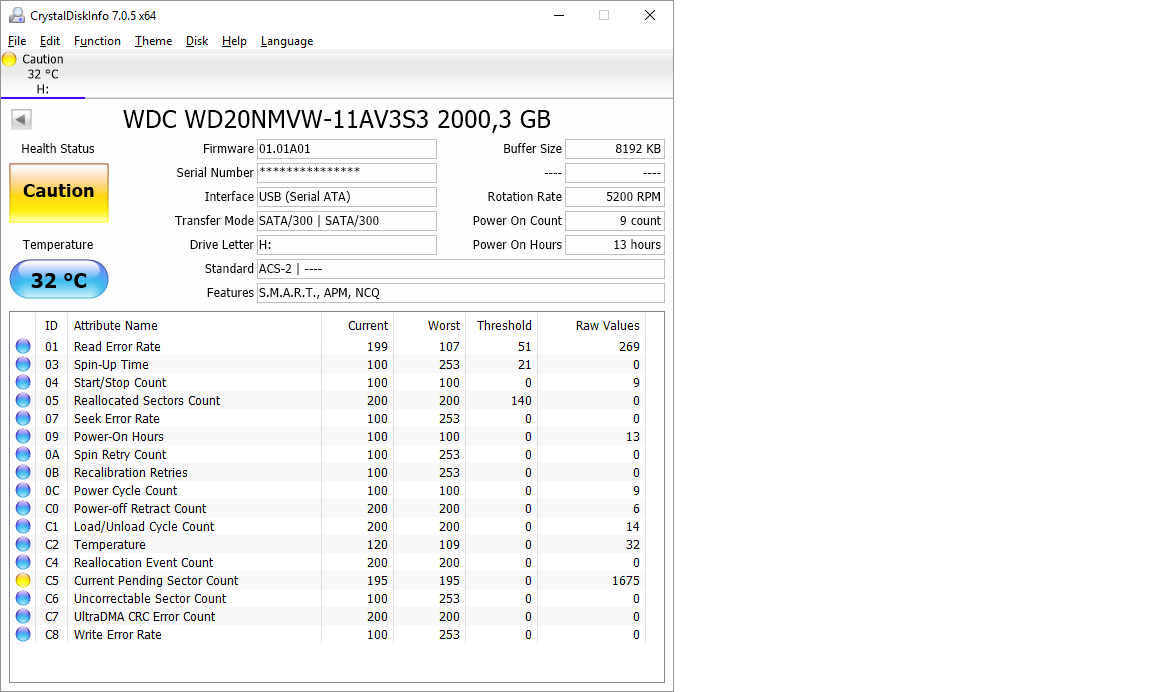Click the masked Serial Number field

coord(347,173)
